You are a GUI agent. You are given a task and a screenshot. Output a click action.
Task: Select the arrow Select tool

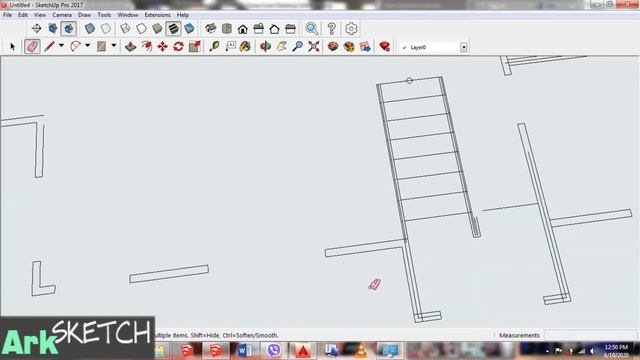(12, 47)
